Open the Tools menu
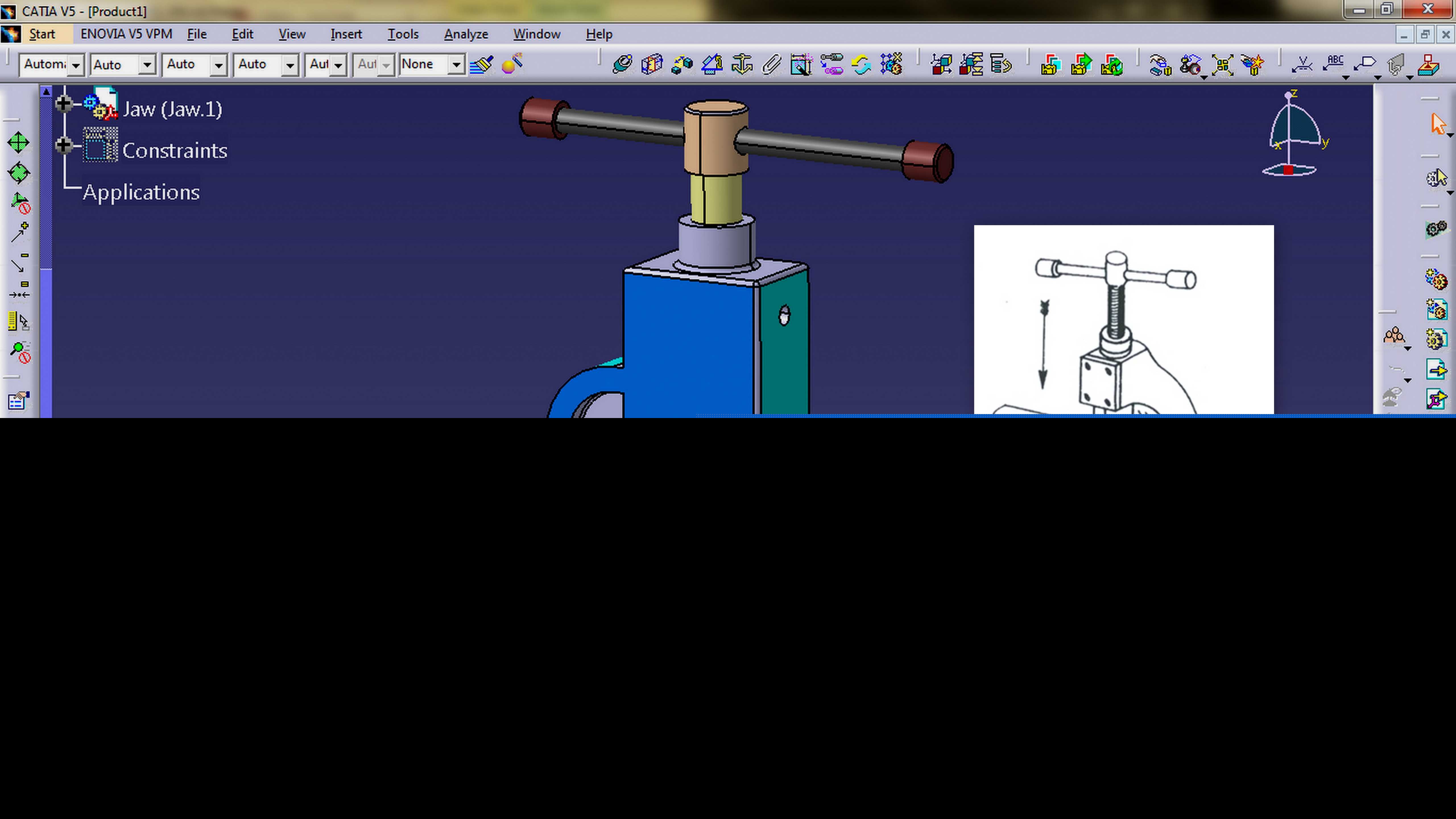Screen dimensions: 1456x819 pyautogui.click(x=403, y=34)
